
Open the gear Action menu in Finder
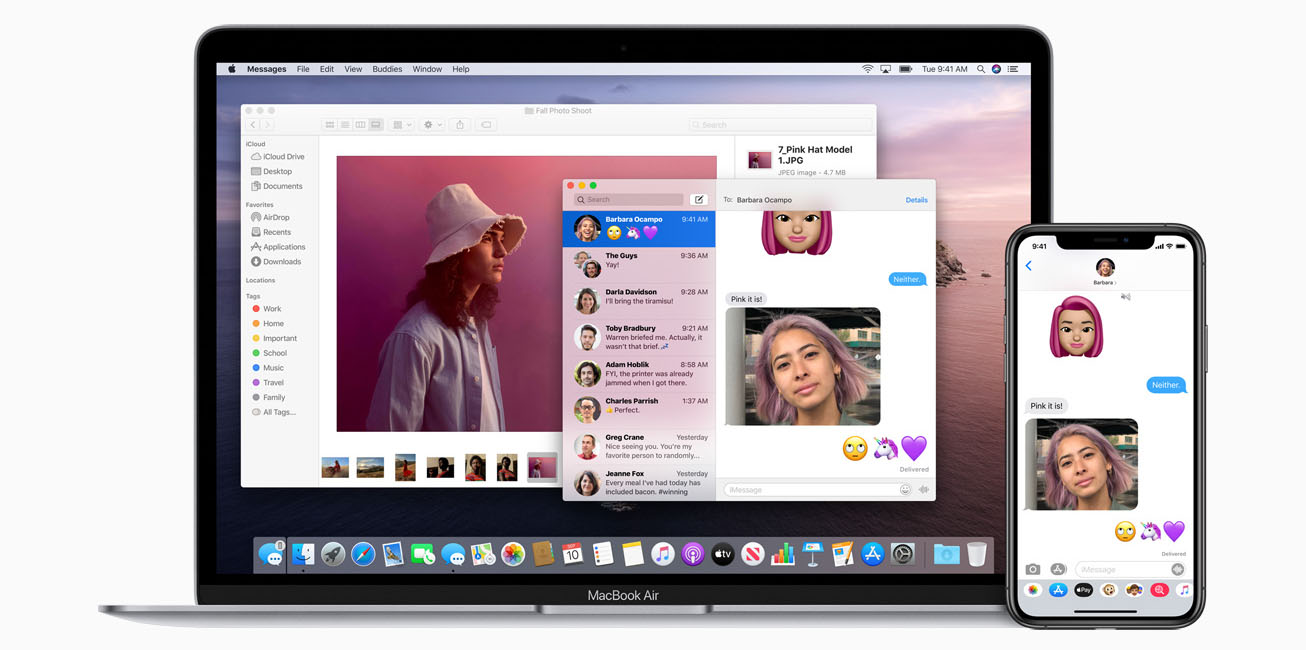pos(432,125)
